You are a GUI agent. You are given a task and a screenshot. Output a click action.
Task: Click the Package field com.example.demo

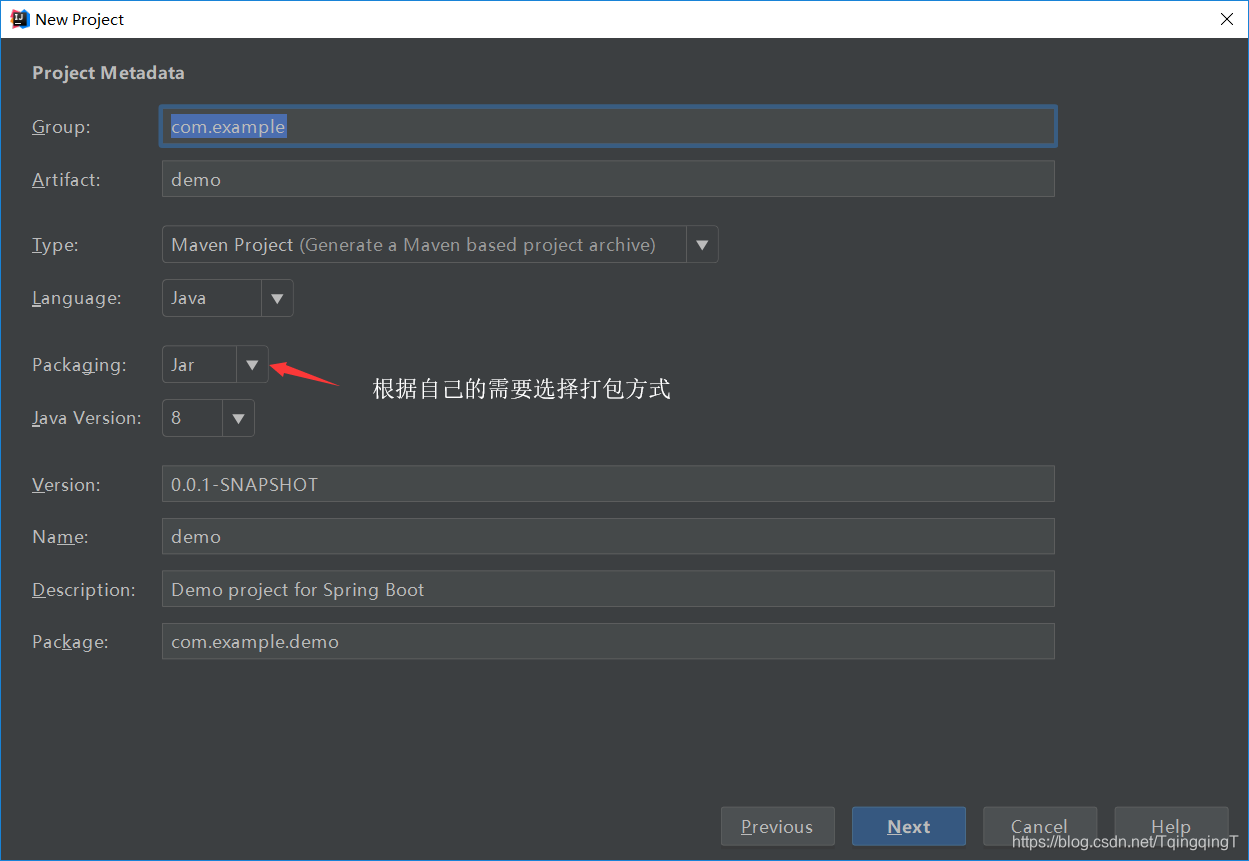(608, 641)
